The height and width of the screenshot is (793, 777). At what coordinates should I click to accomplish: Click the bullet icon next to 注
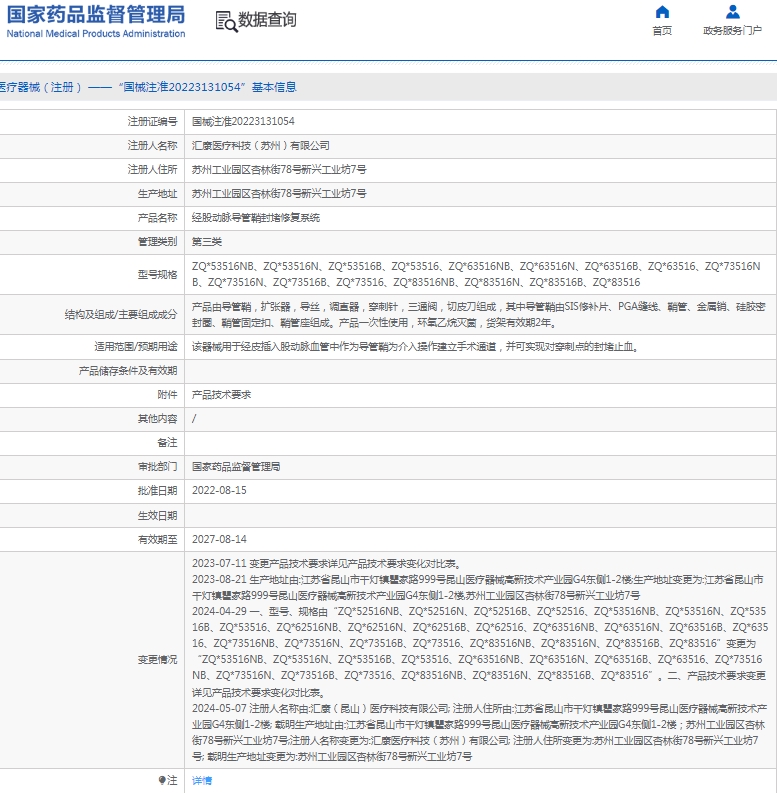[161, 780]
